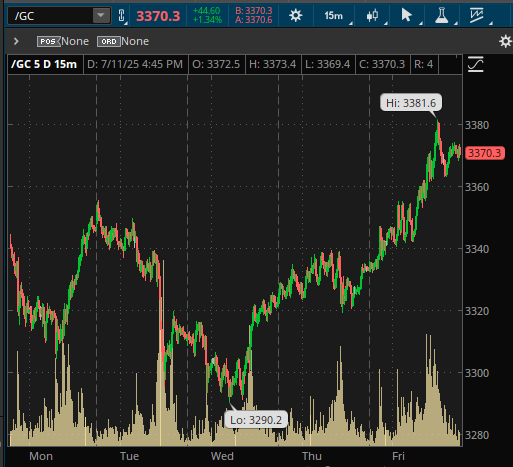513x467 pixels.
Task: Open chart settings gear in top toolbar
Action: (x=295, y=16)
